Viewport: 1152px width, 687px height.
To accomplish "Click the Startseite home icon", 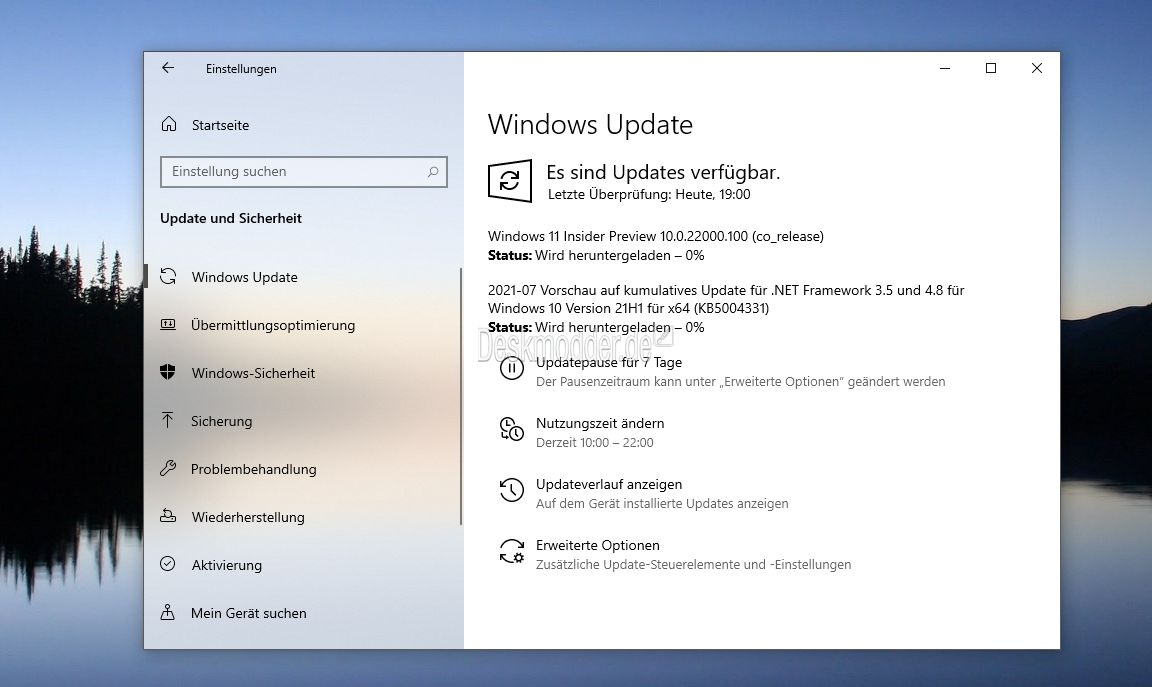I will (x=169, y=124).
